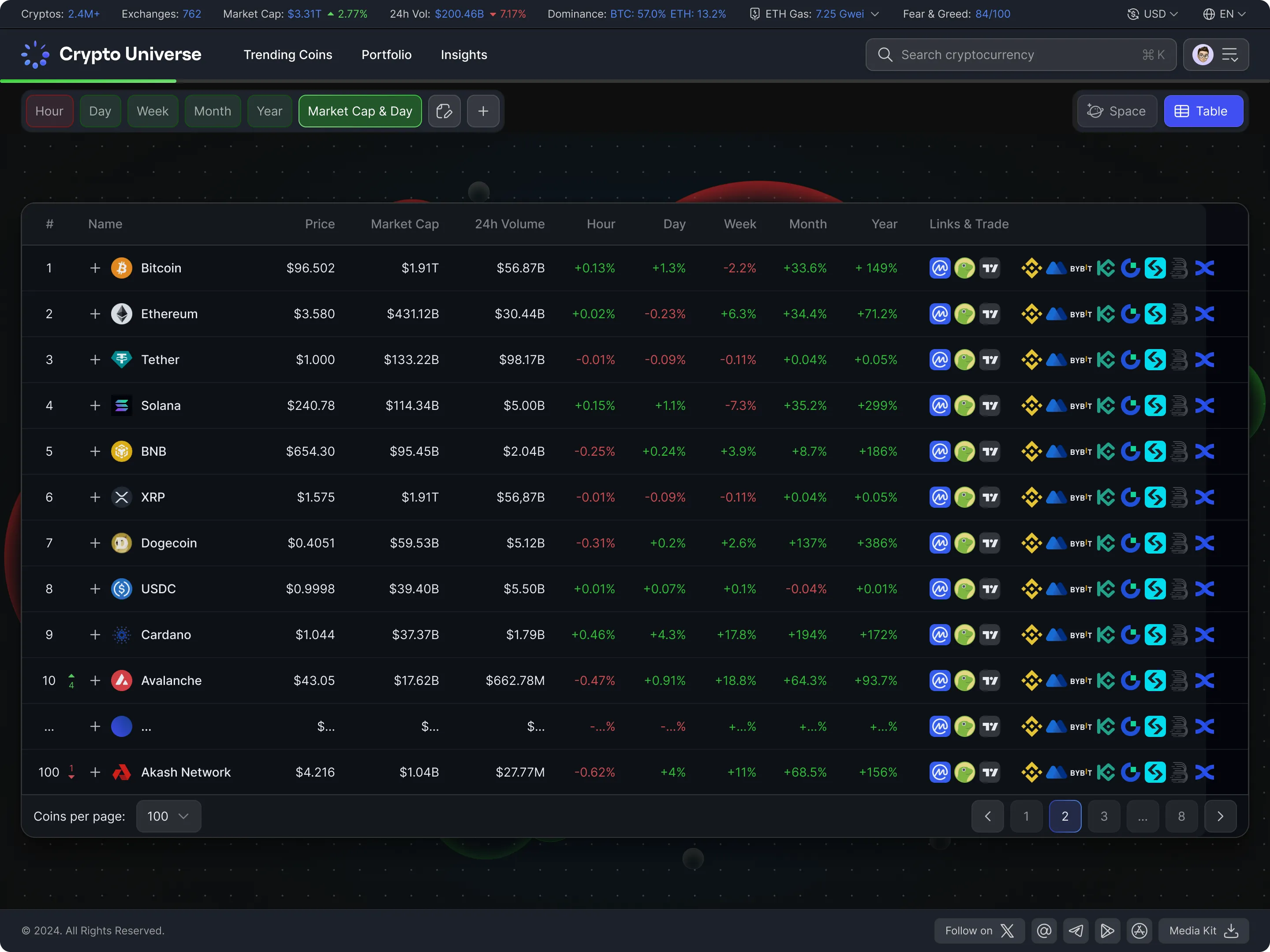Go to page 3
The width and height of the screenshot is (1270, 952).
(x=1103, y=816)
